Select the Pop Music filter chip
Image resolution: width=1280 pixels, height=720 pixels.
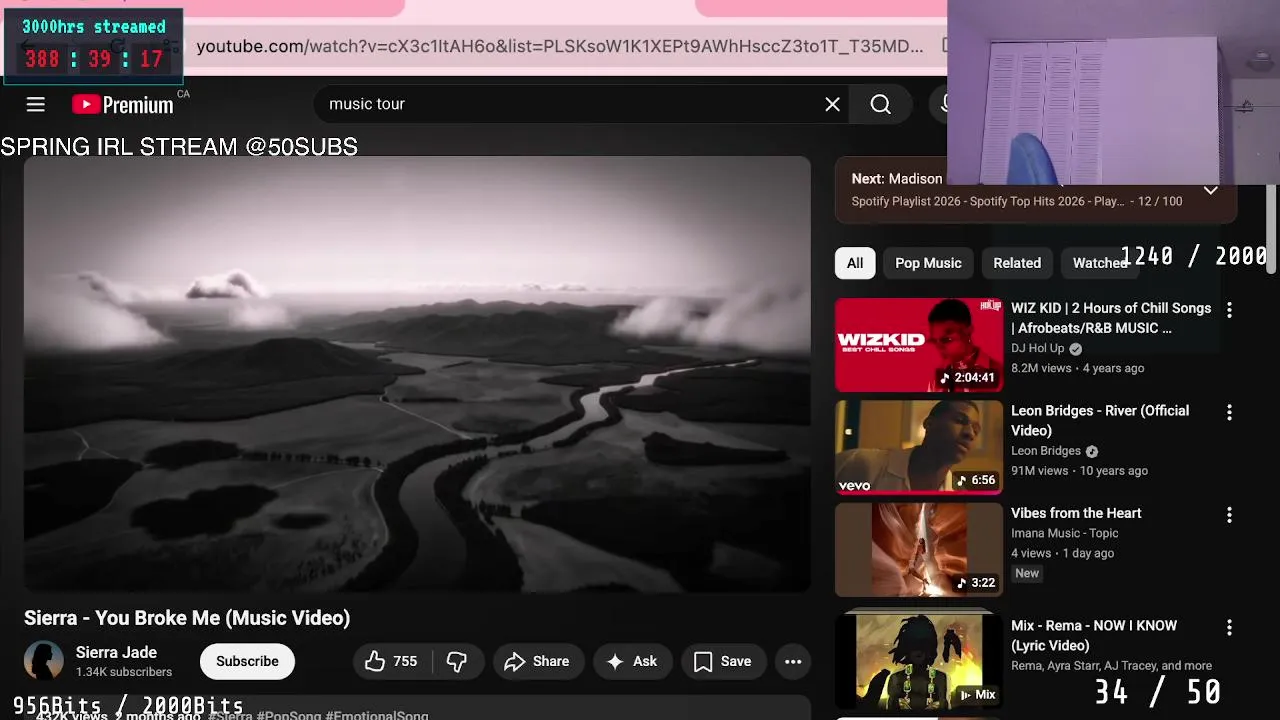(x=928, y=263)
